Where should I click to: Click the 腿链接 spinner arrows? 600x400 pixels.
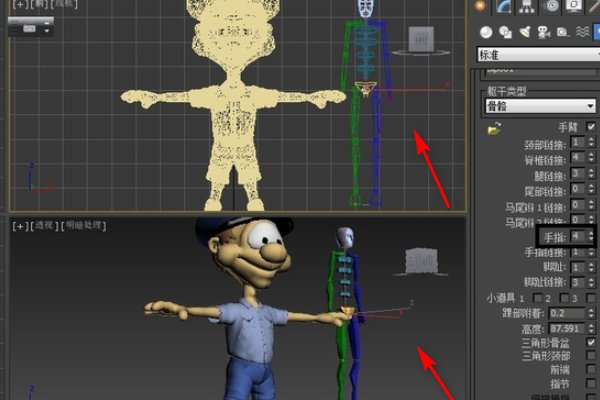click(591, 174)
